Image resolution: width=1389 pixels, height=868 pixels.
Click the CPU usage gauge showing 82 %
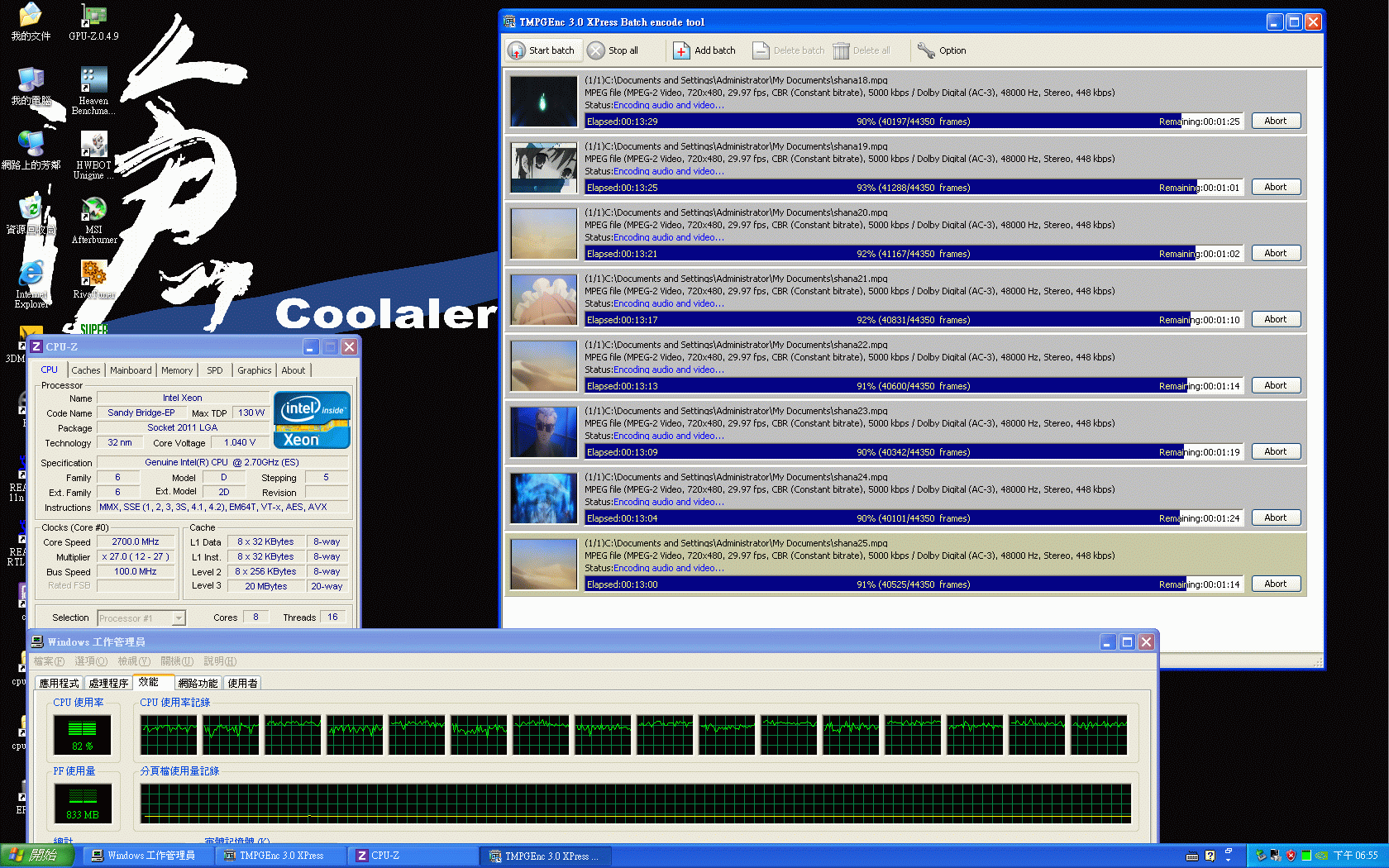(x=82, y=734)
